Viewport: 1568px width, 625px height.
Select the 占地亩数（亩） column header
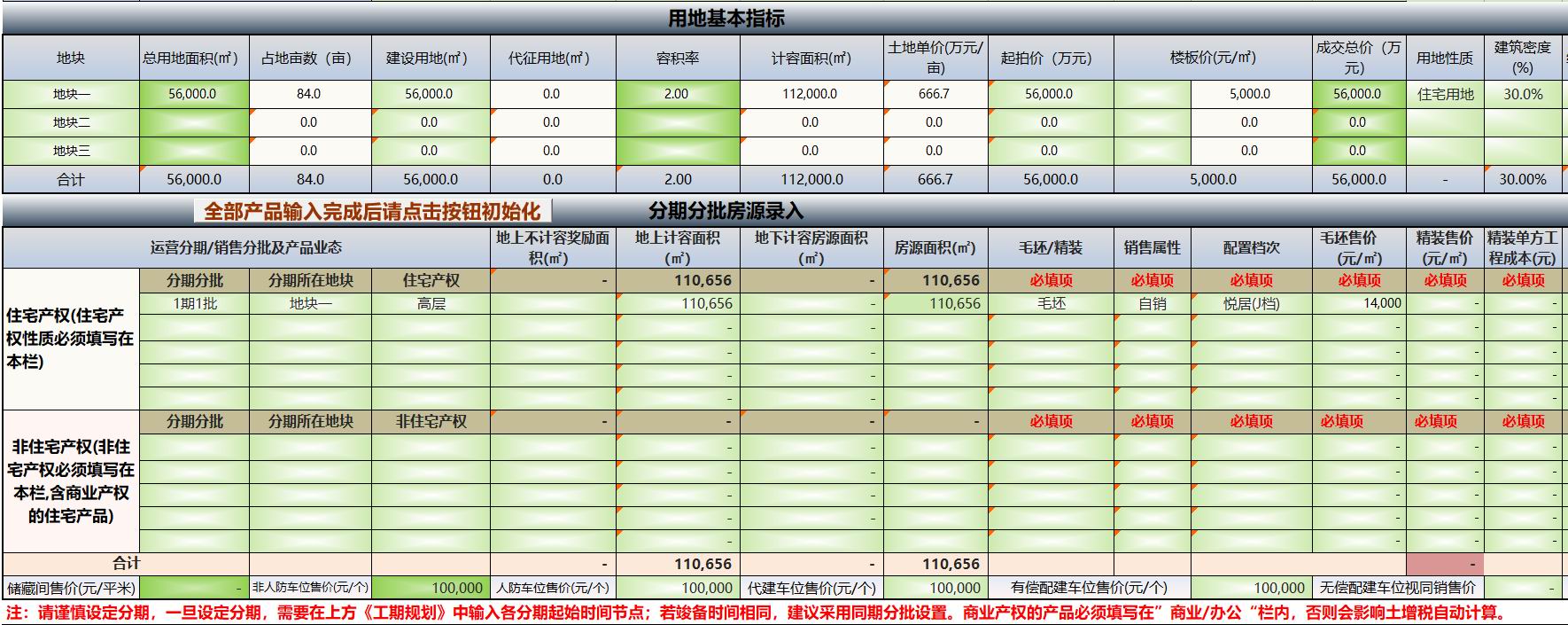point(310,59)
